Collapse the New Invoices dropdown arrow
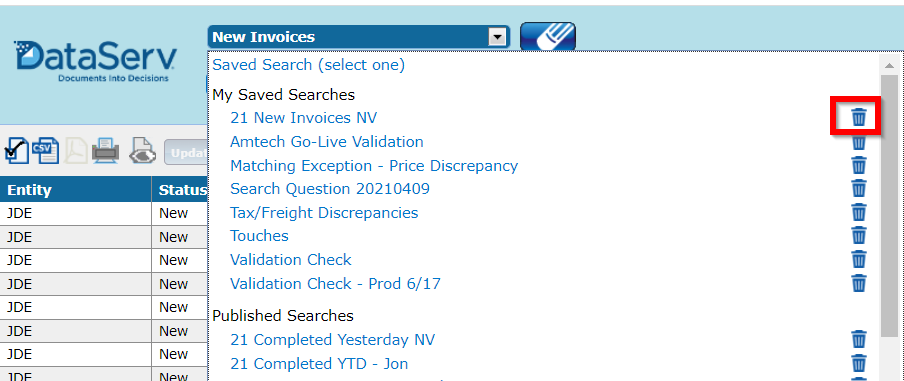The image size is (904, 381). pos(496,37)
